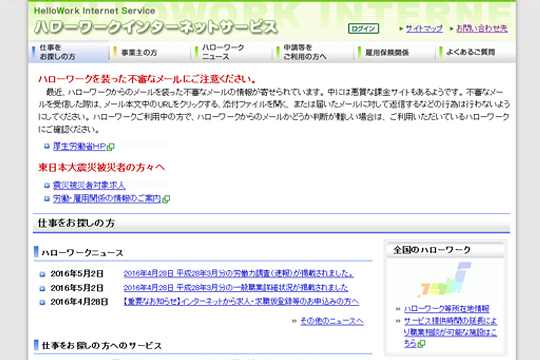Click the ログイン login button

coord(363,29)
